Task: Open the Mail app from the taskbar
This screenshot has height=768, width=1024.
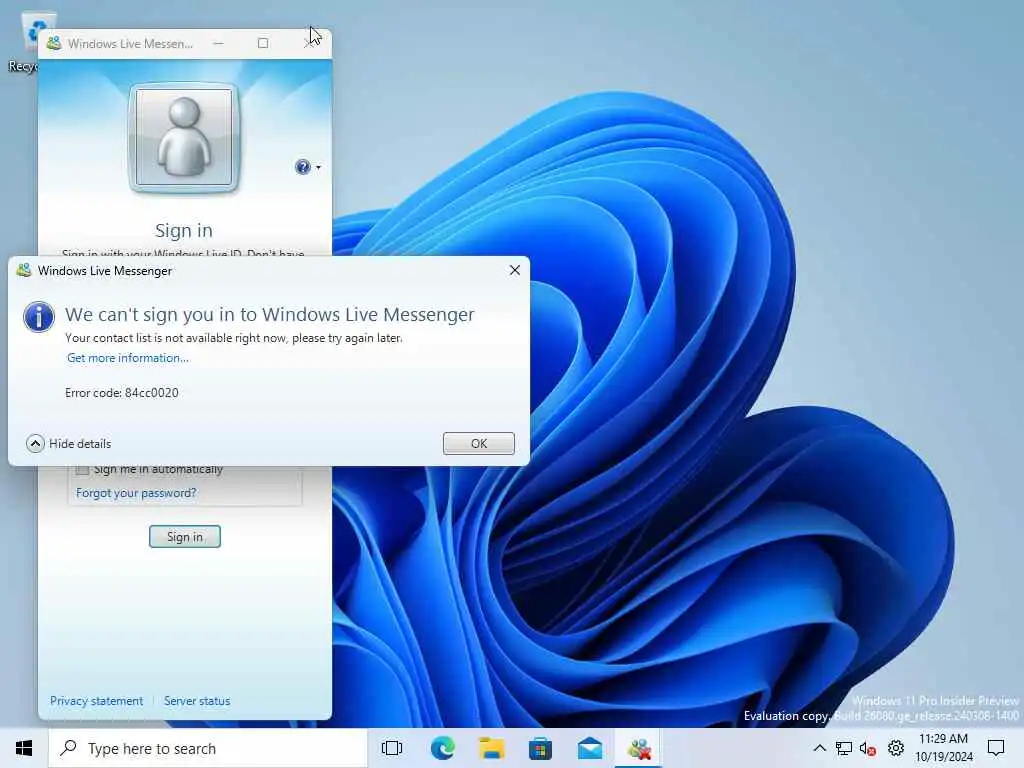Action: click(x=590, y=748)
